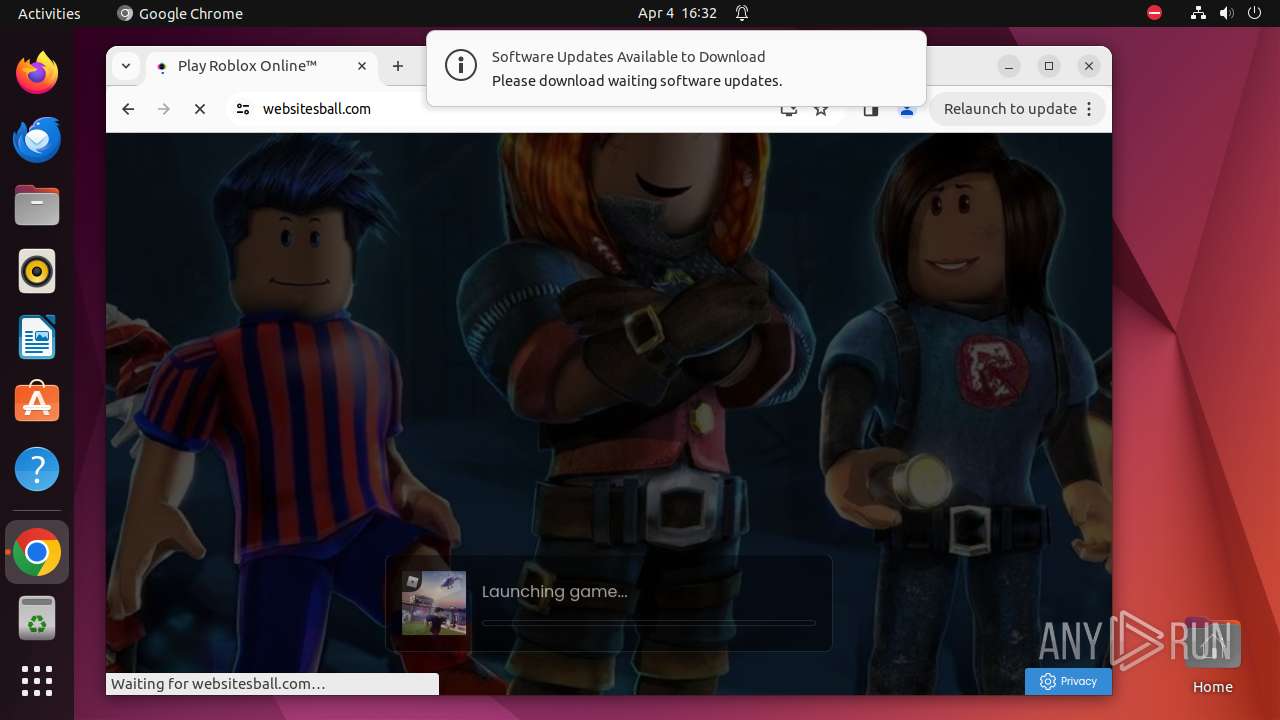Image resolution: width=1280 pixels, height=720 pixels.
Task: Click the red do-not-disturb tray icon
Action: click(x=1154, y=13)
